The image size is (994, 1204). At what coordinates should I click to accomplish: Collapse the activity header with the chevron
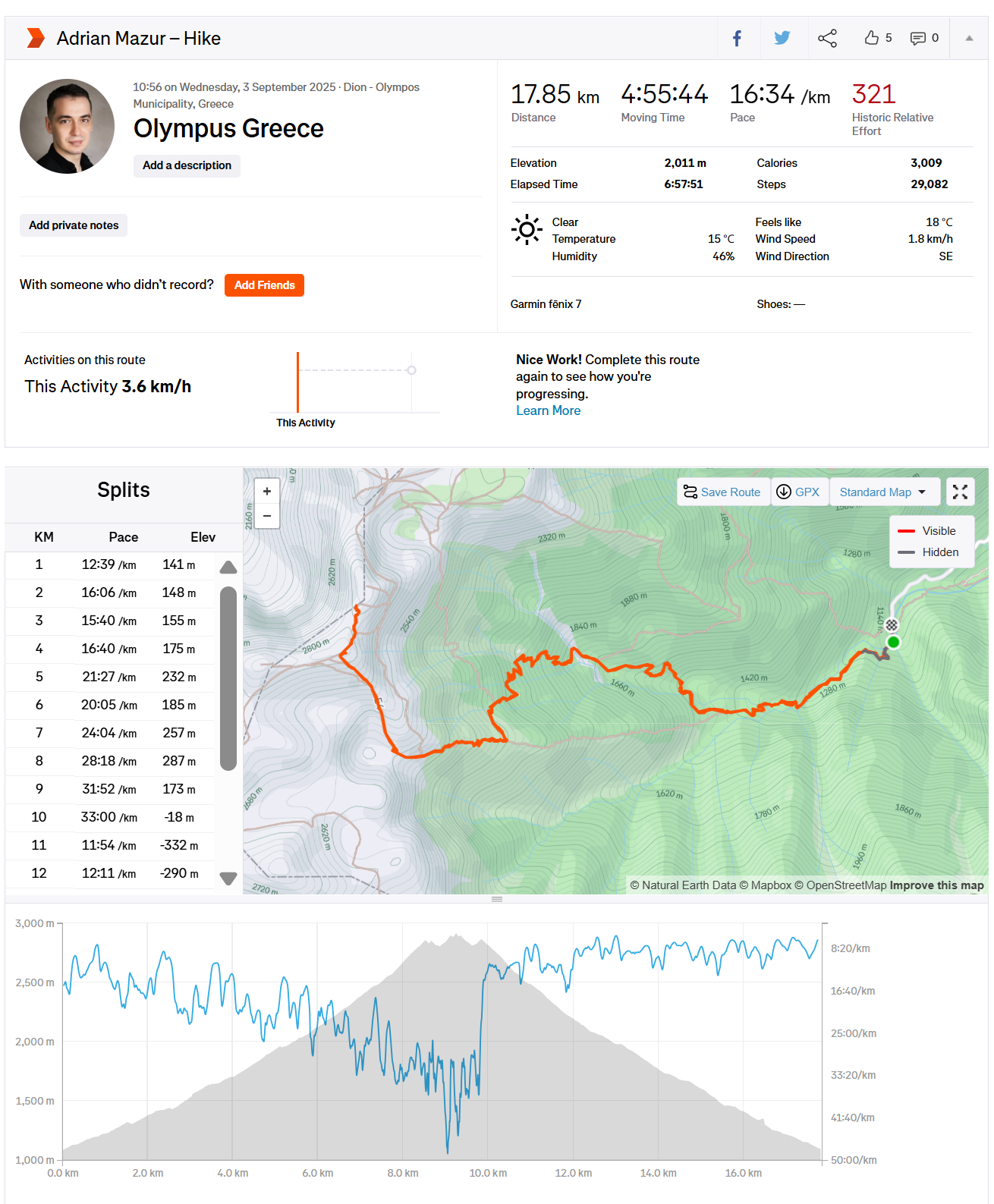coord(967,38)
